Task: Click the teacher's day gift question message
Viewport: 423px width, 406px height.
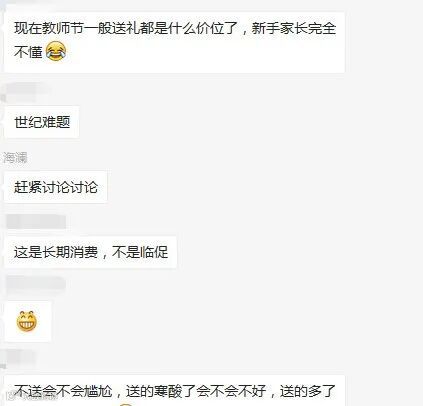Action: 174,42
